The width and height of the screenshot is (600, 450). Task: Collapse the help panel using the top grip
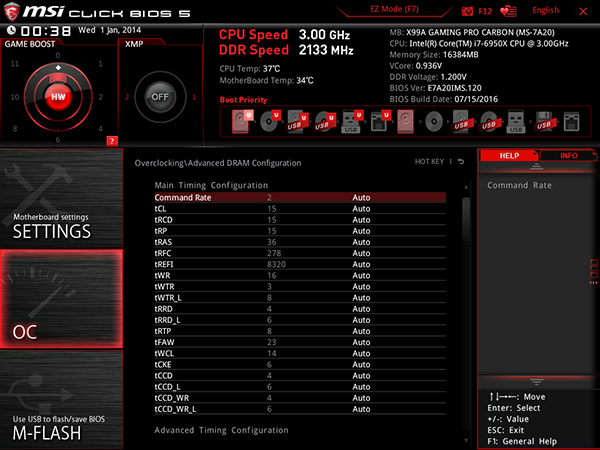pos(536,166)
